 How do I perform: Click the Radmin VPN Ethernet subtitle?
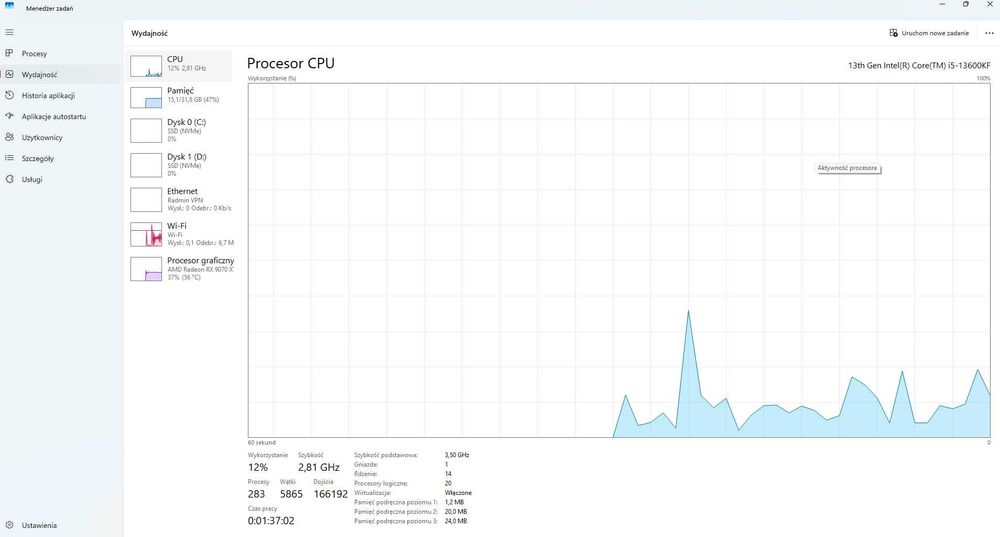[185, 200]
